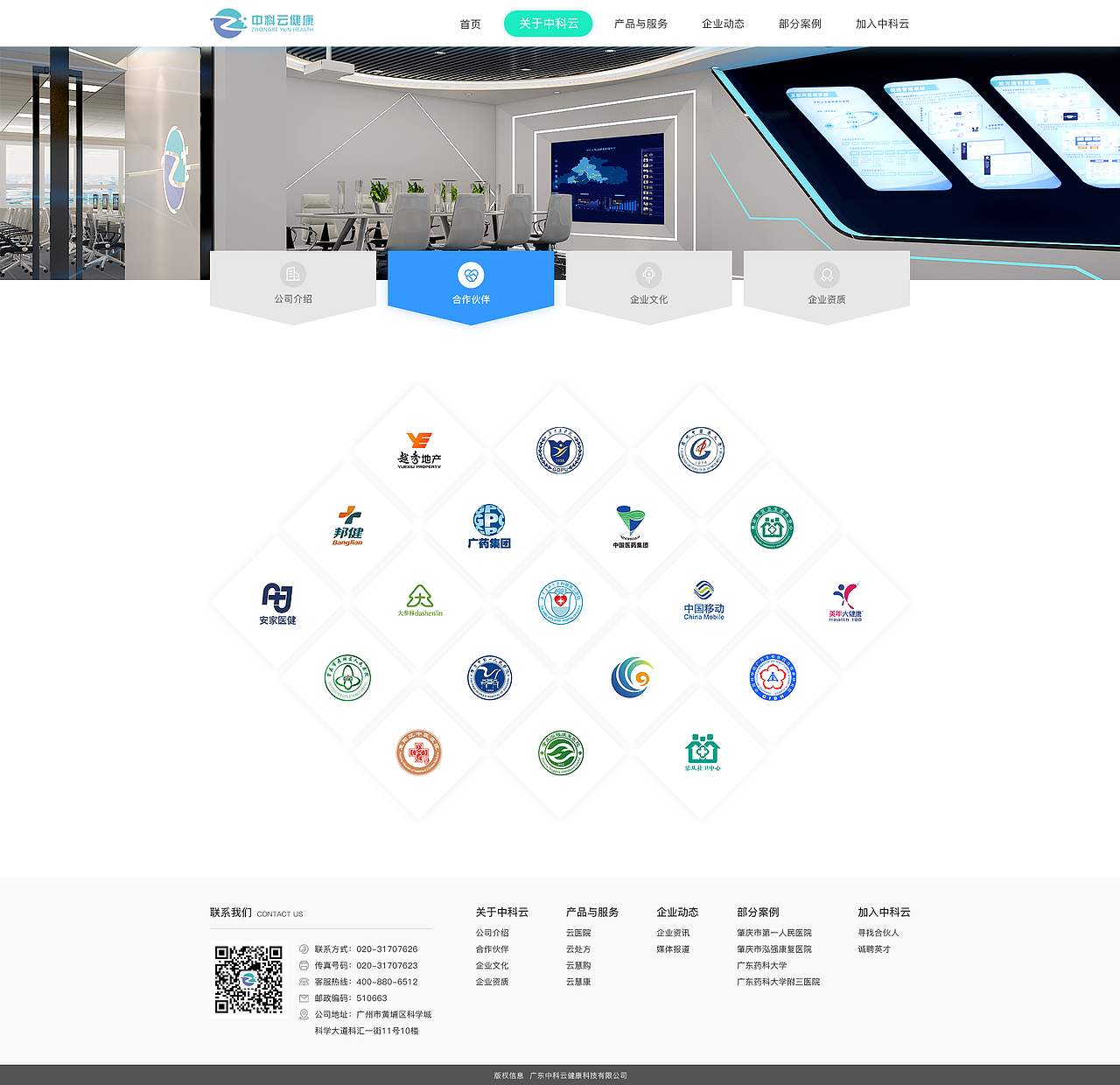Screen dimensions: 1120x1085
Task: Click the copyright text 广东中科云健康科技有限公司
Action: coord(578,1075)
